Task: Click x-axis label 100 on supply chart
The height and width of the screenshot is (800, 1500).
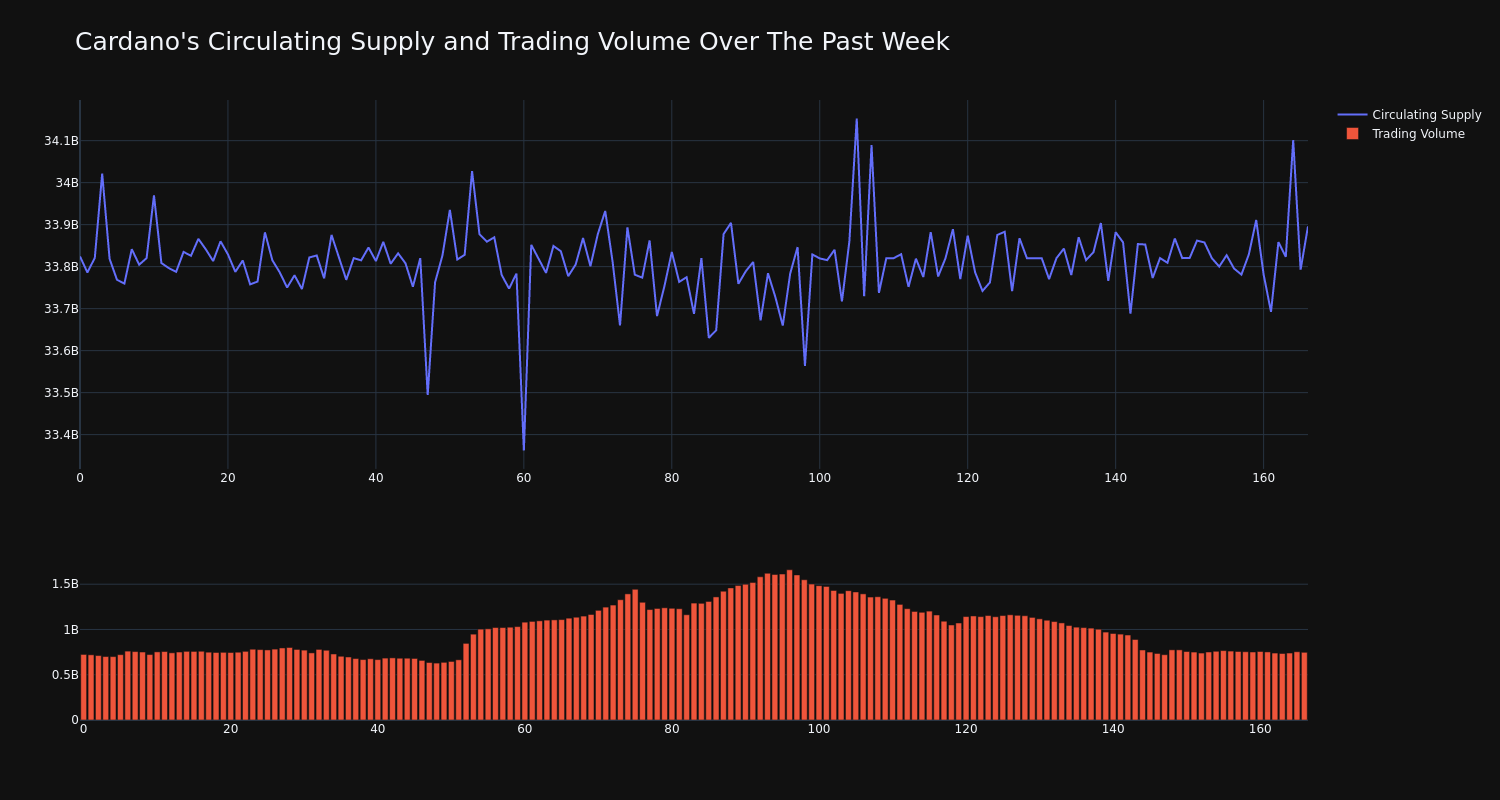Action: (820, 478)
